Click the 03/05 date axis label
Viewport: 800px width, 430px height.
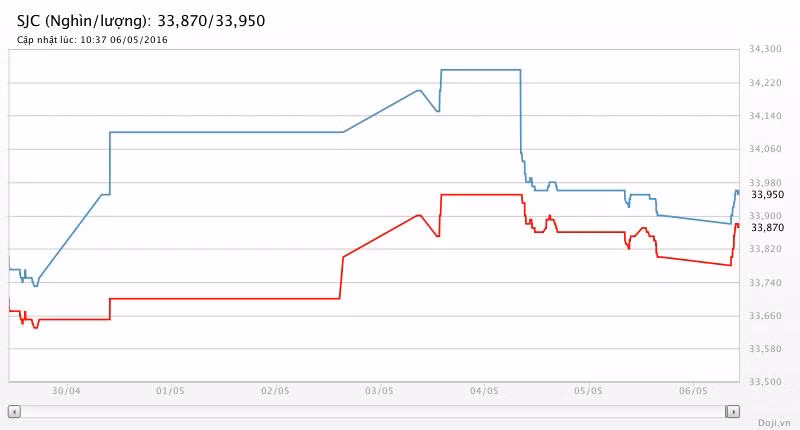(379, 391)
